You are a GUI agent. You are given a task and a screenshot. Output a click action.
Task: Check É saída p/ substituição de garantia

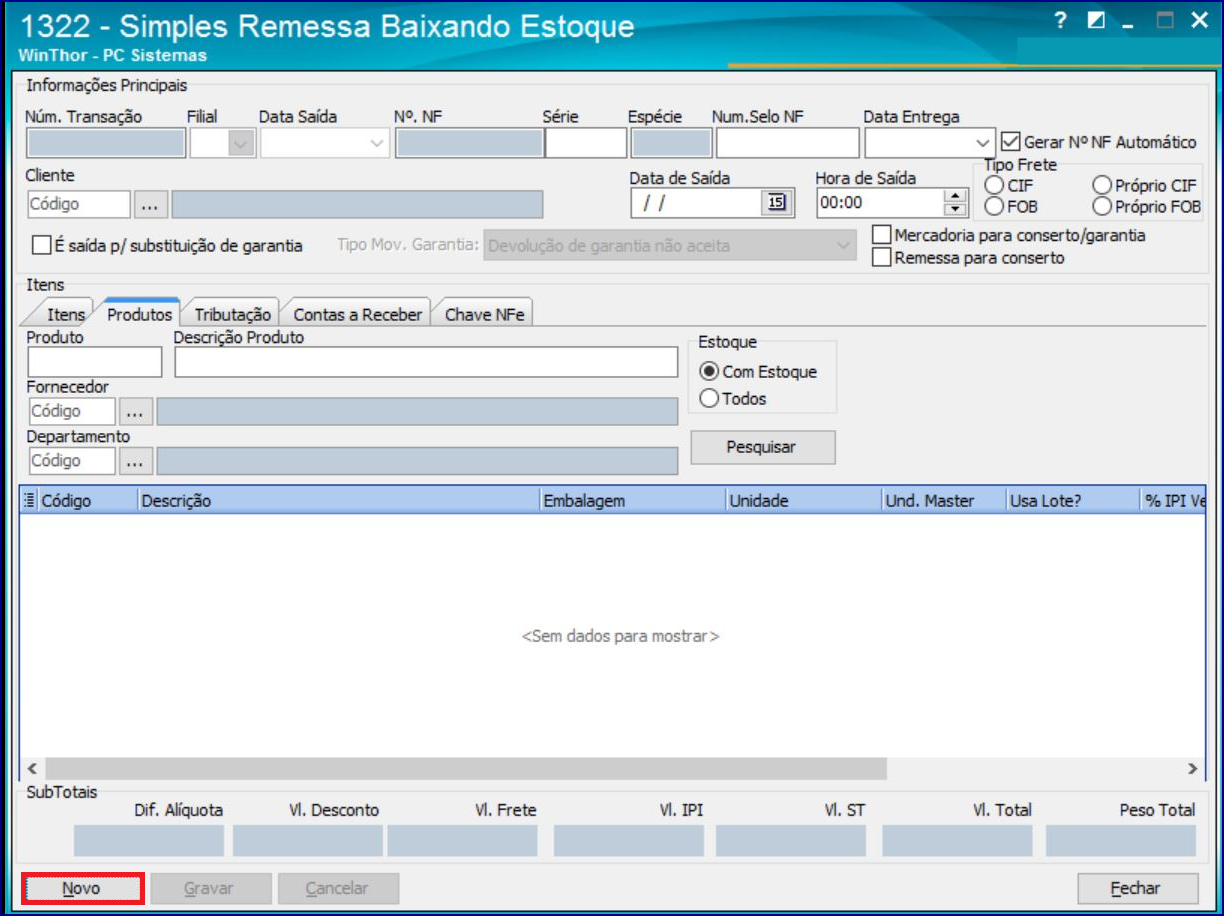coord(41,245)
